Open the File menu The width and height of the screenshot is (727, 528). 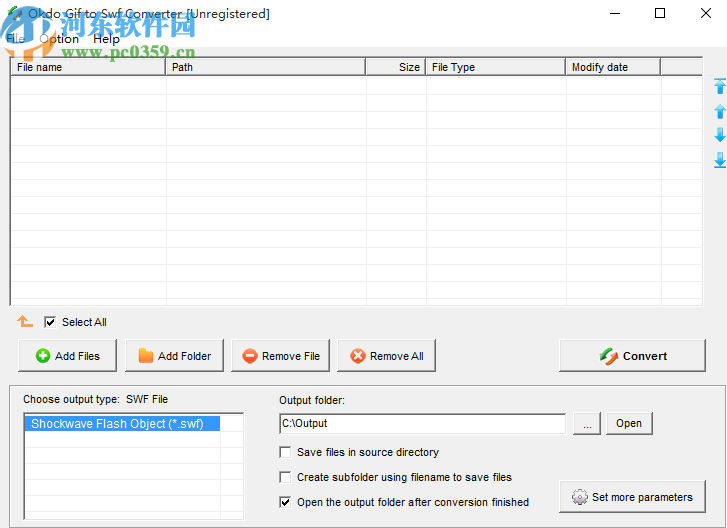click(x=15, y=39)
